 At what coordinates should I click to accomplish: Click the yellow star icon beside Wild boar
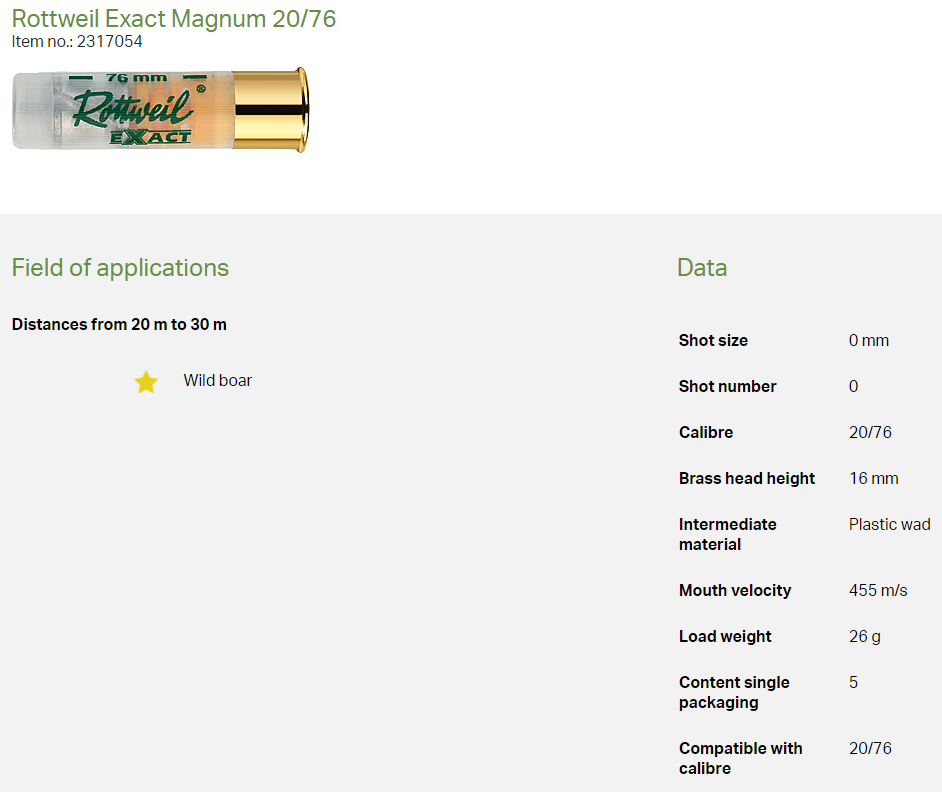coord(146,382)
